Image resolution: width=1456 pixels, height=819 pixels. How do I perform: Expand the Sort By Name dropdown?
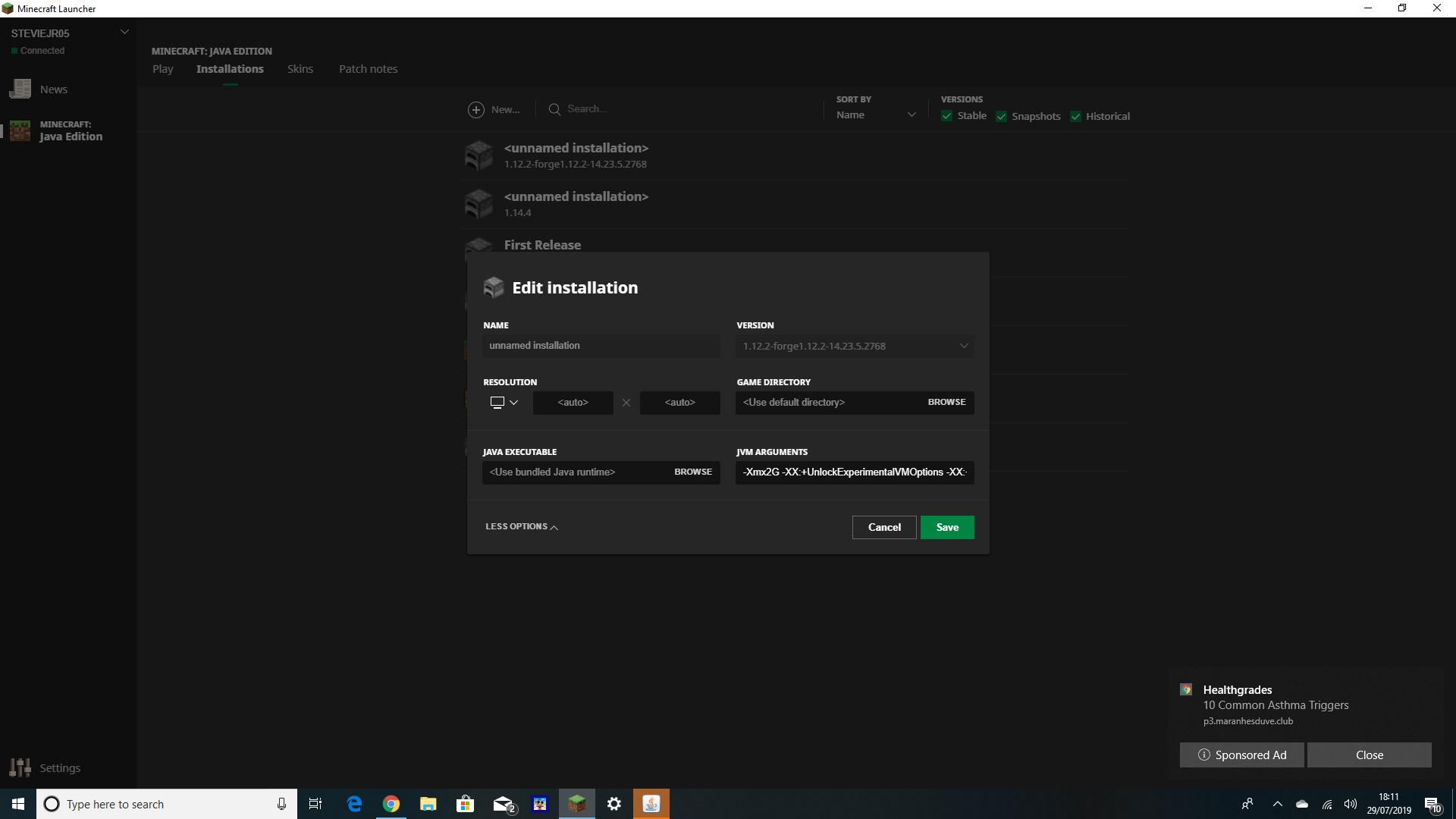[876, 115]
